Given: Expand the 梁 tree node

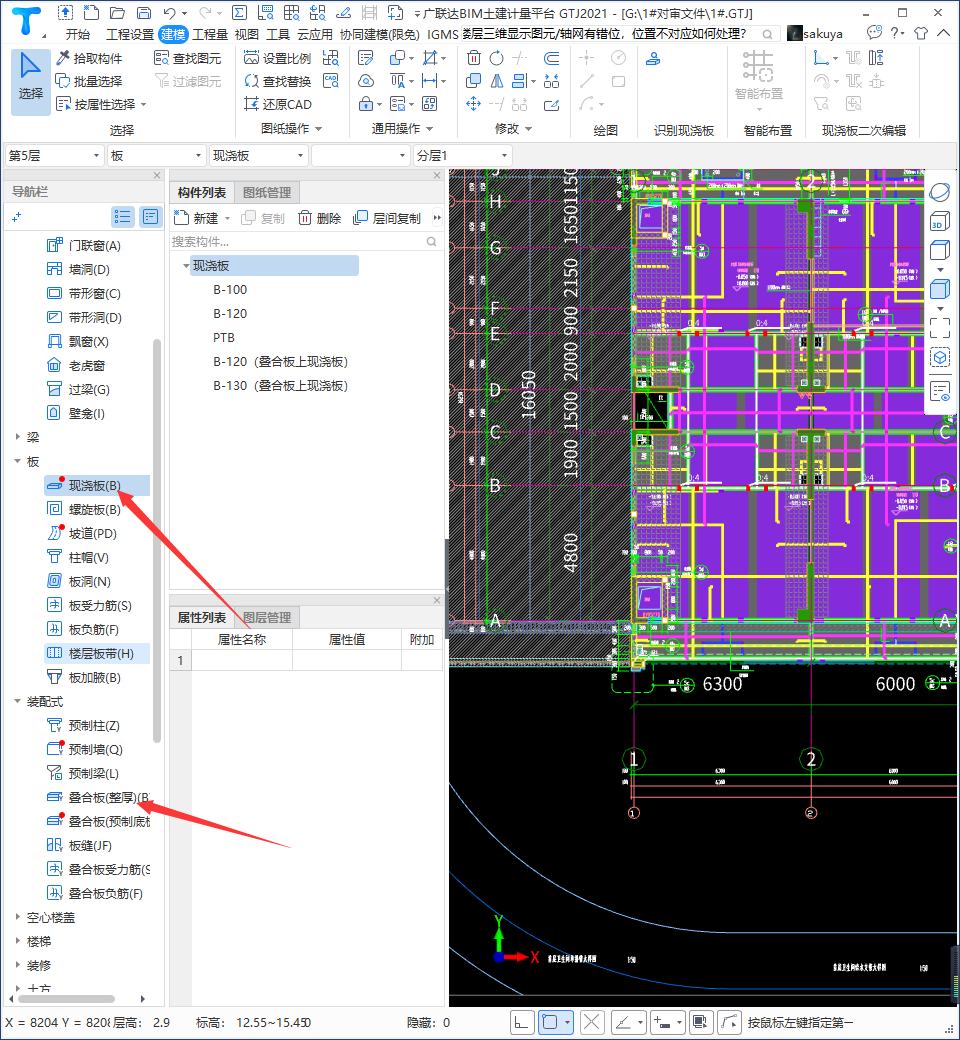Looking at the screenshot, I should point(18,437).
